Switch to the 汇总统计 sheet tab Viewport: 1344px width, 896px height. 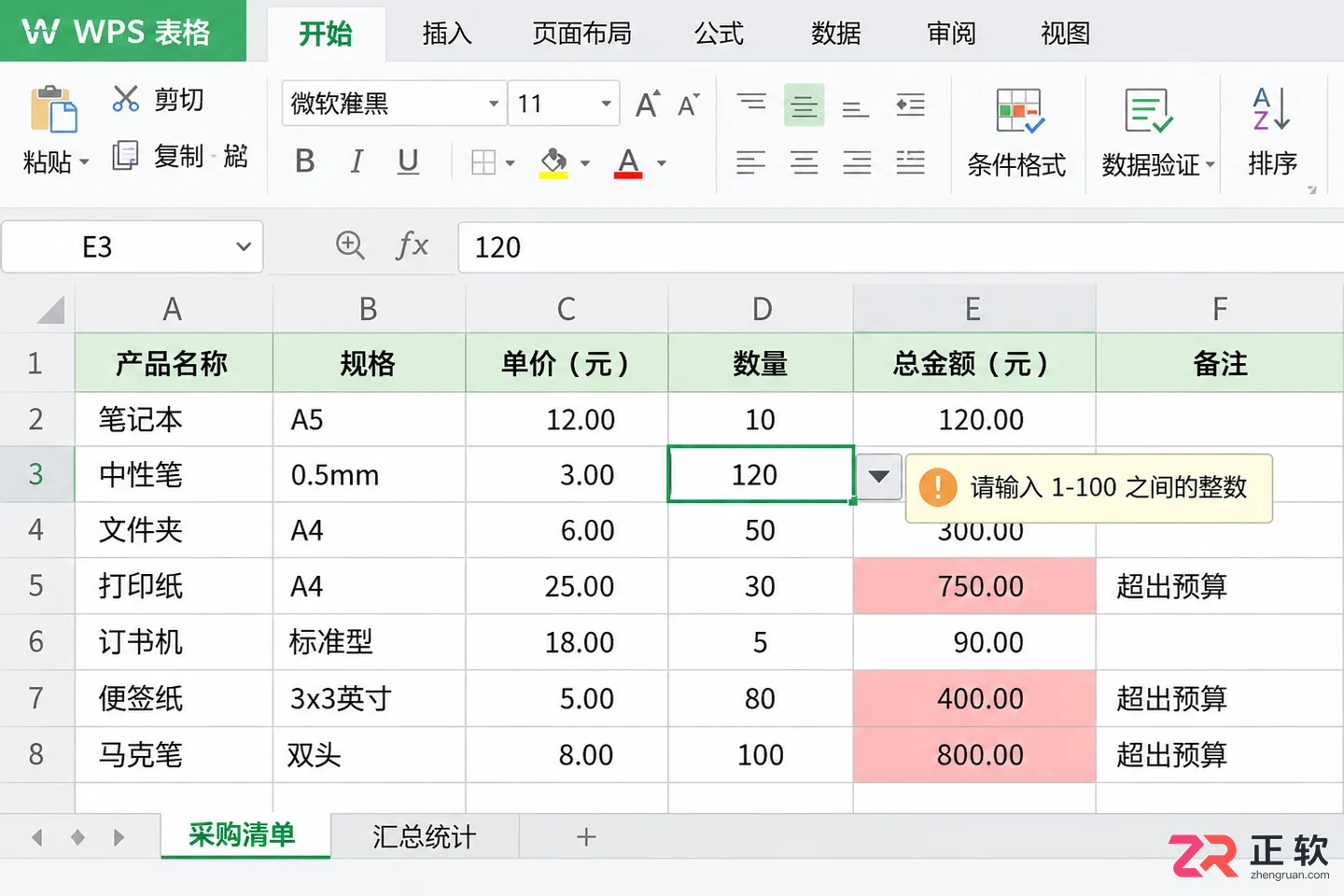(425, 836)
